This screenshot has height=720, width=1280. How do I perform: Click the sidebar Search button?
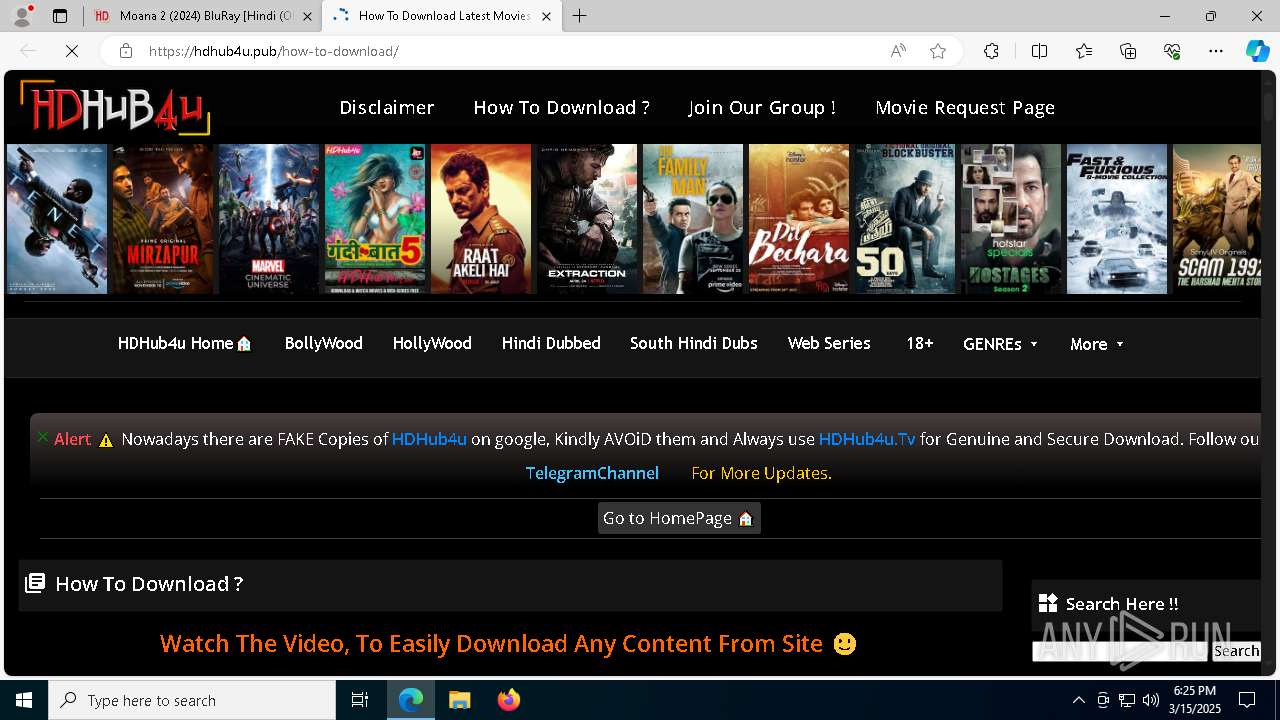click(1236, 651)
